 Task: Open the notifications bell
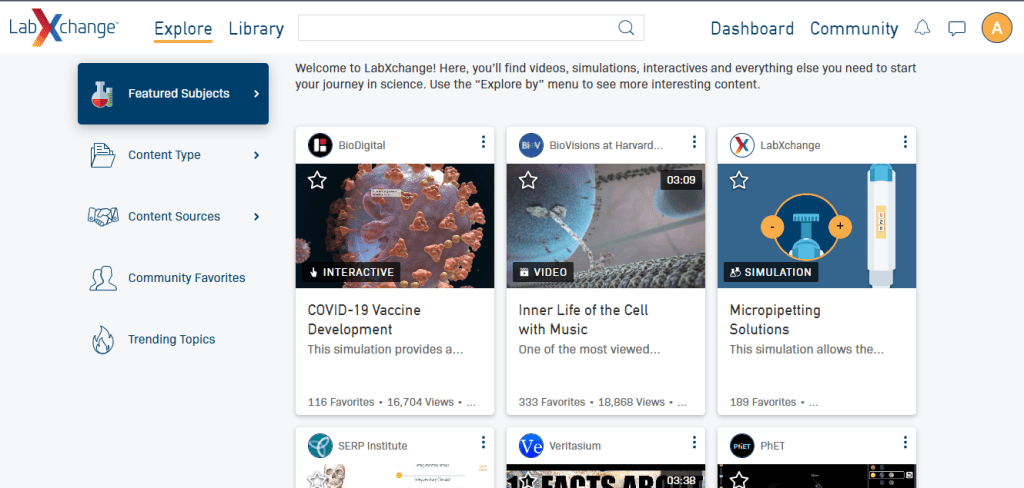(x=922, y=28)
